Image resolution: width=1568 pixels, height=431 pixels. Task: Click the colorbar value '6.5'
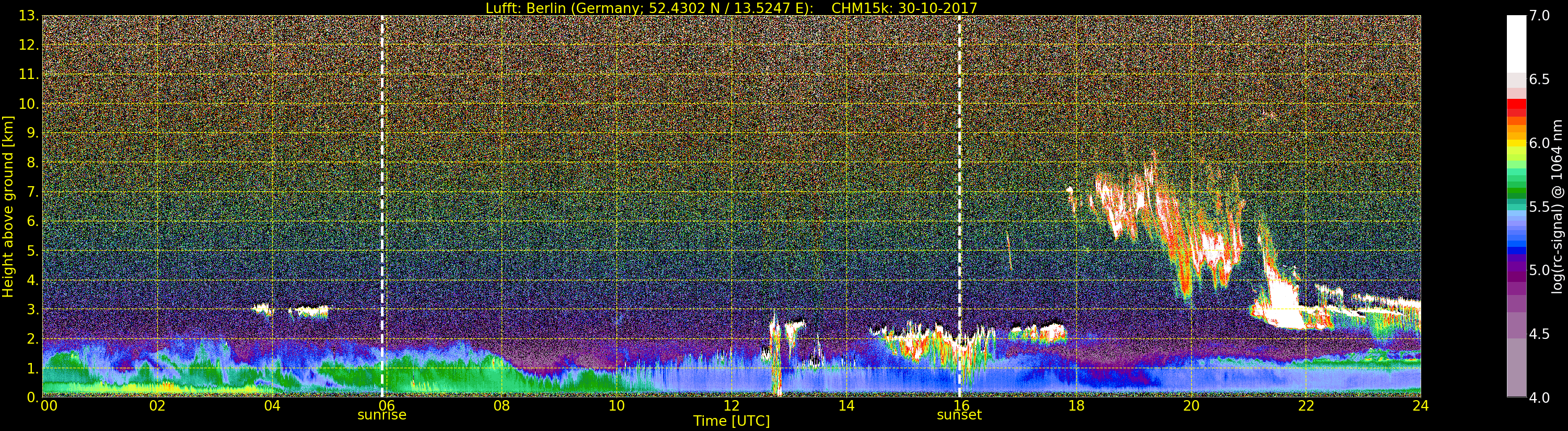[x=1539, y=80]
